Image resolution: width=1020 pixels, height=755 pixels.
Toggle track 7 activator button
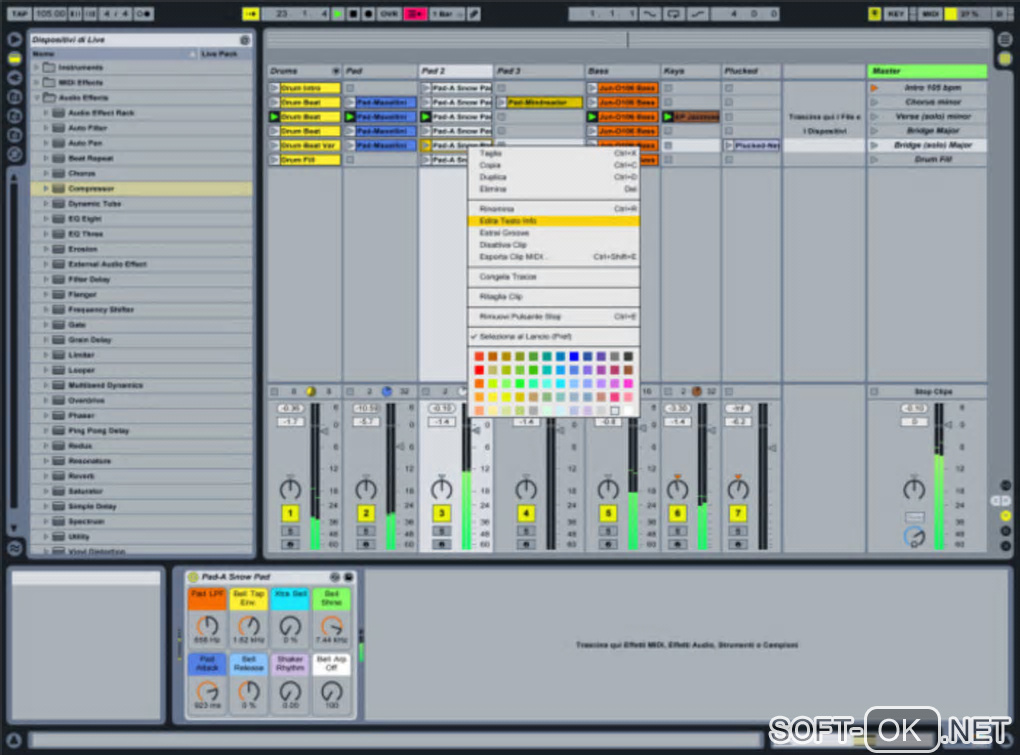(x=738, y=514)
